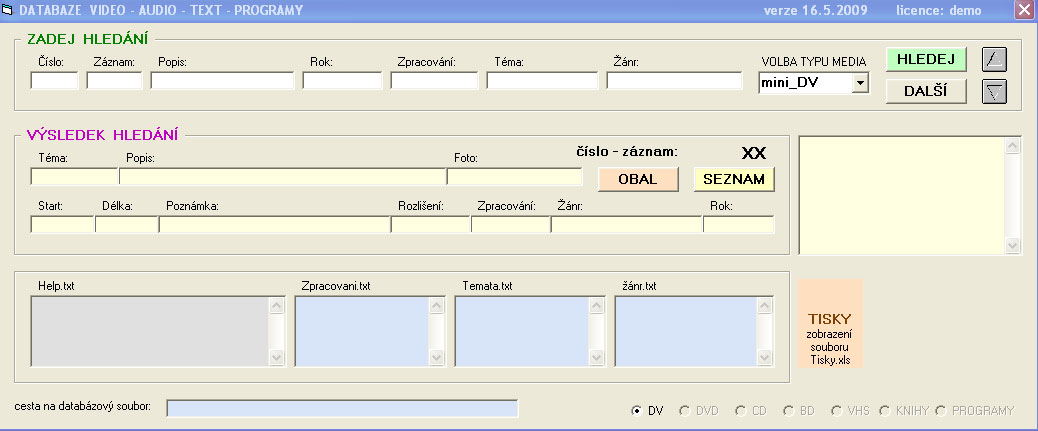Open the SEZNAM list button

click(x=734, y=179)
